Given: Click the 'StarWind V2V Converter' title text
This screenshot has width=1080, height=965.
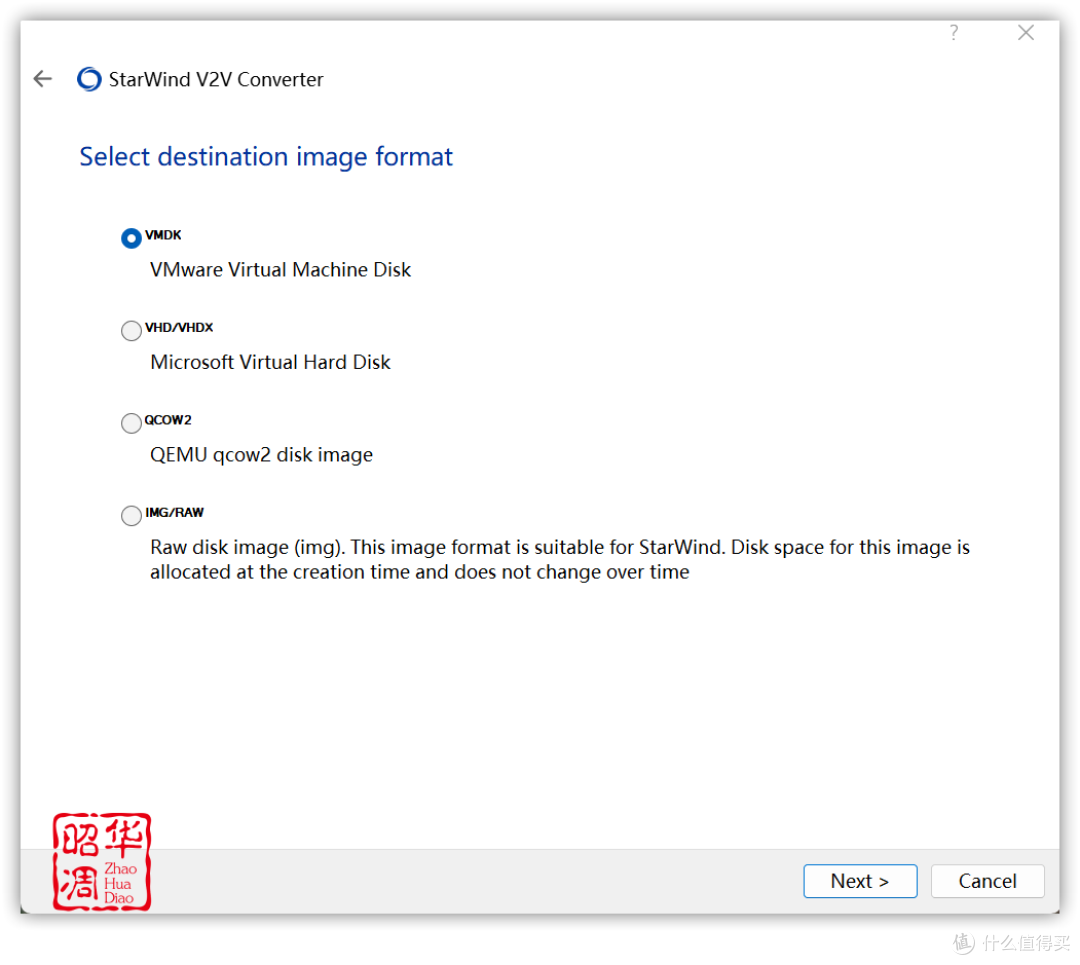Looking at the screenshot, I should click(x=216, y=80).
